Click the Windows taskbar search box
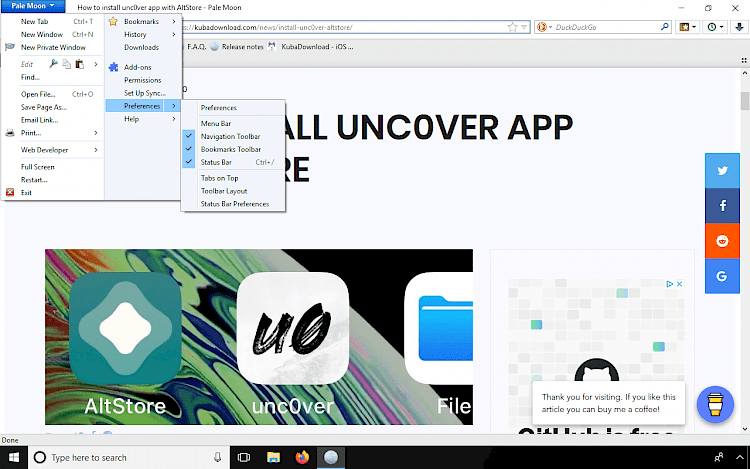 click(129, 458)
